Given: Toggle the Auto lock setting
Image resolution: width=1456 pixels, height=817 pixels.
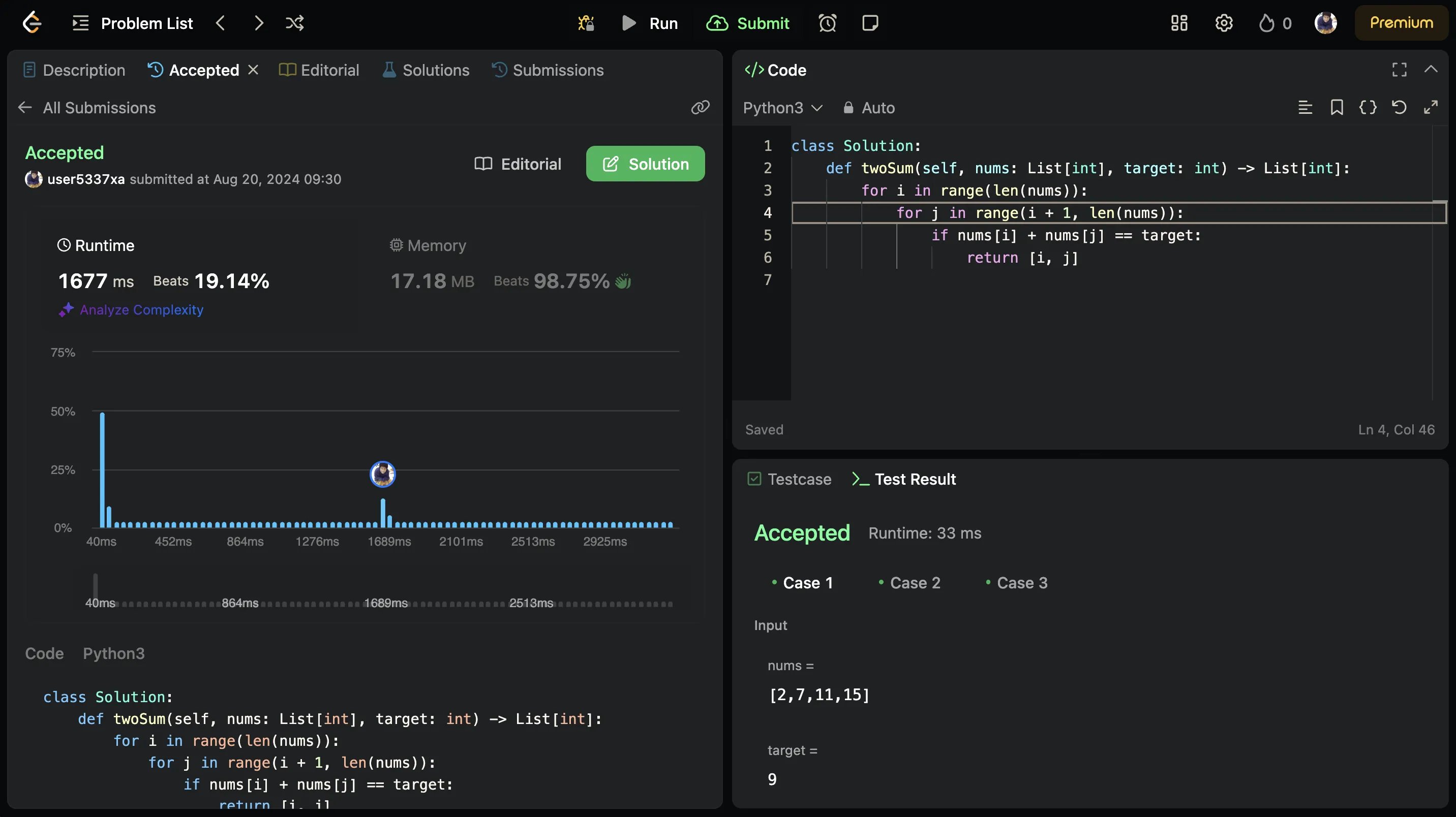Looking at the screenshot, I should (869, 107).
